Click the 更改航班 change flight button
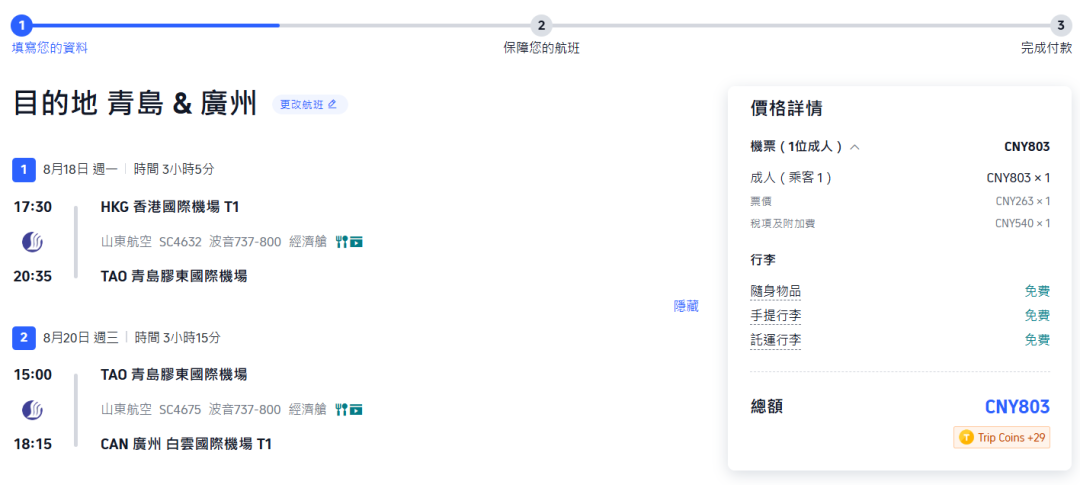1080x485 pixels. [x=309, y=105]
